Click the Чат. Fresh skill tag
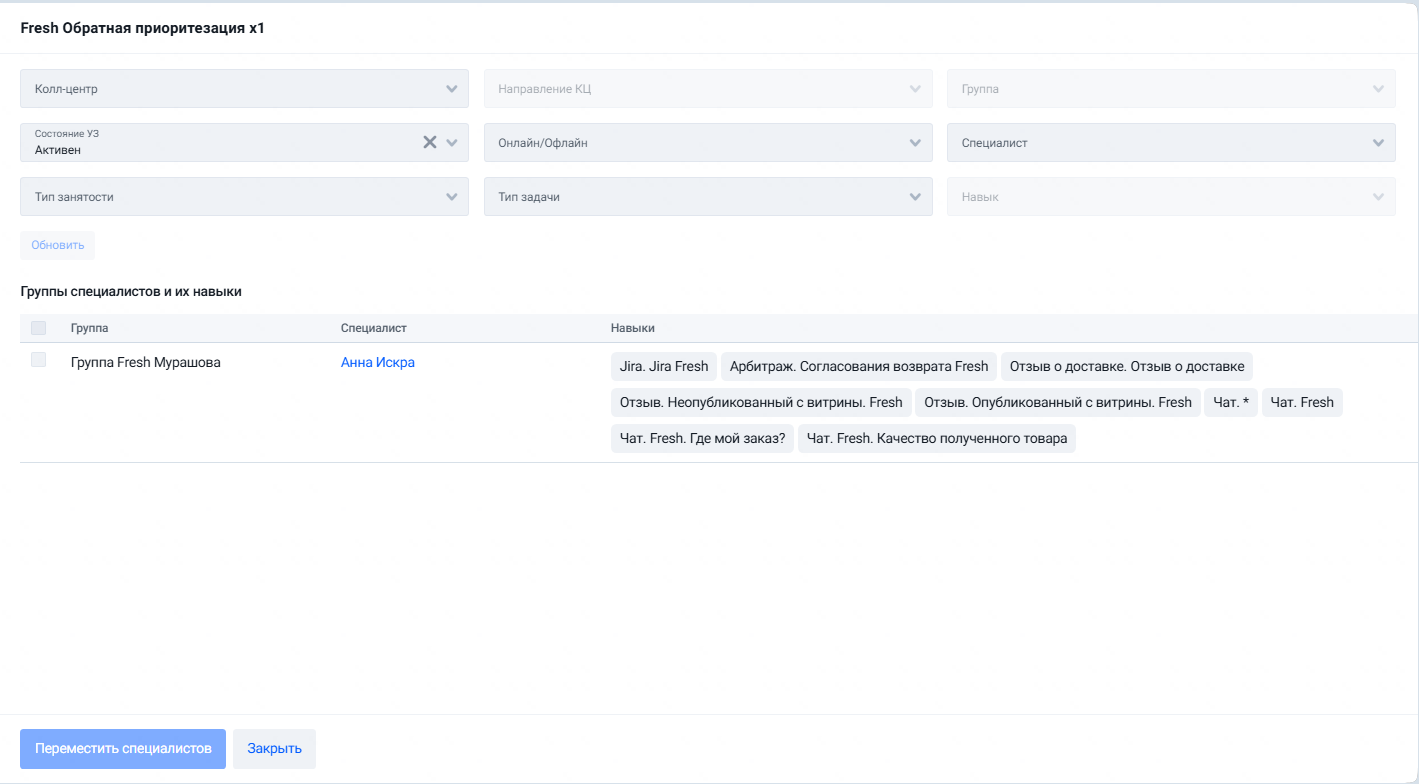Screen dimensions: 1419x784 tap(1302, 402)
